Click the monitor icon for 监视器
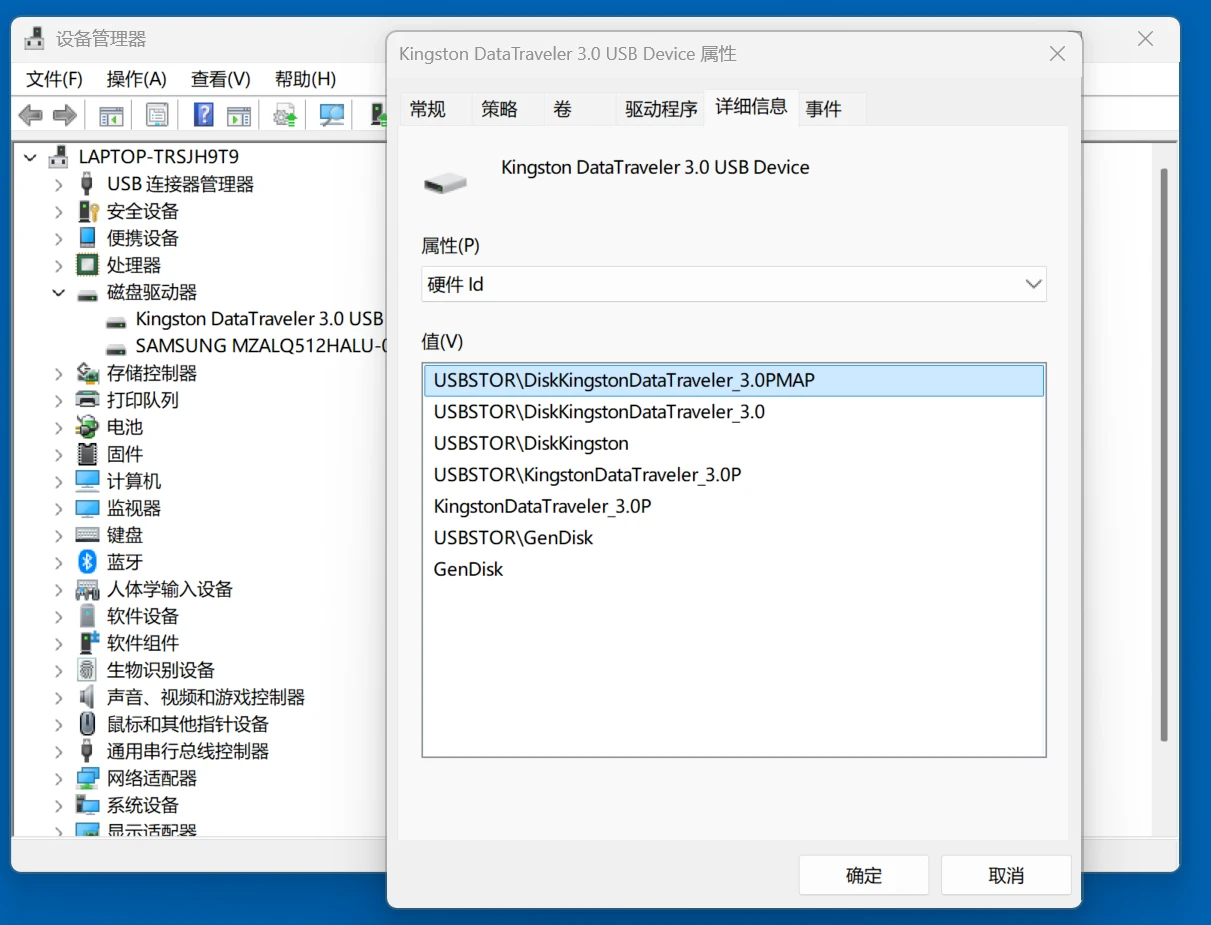1211x925 pixels. point(88,508)
